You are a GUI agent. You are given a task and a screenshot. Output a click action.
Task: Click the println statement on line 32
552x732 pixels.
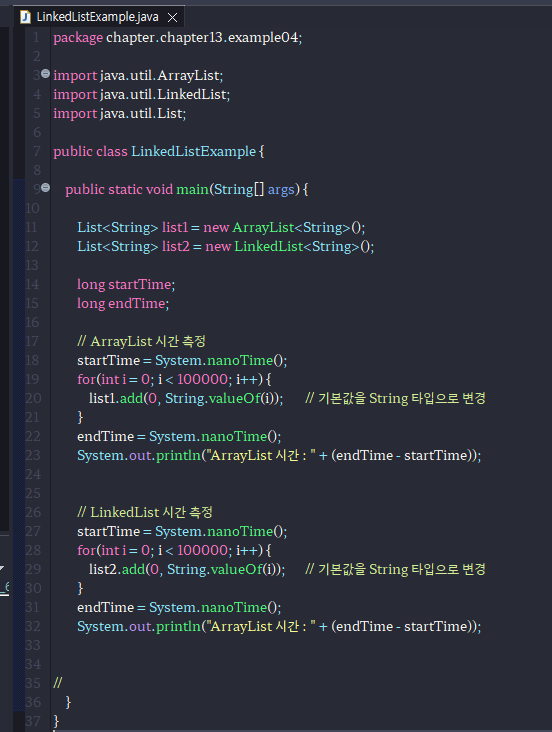click(279, 626)
